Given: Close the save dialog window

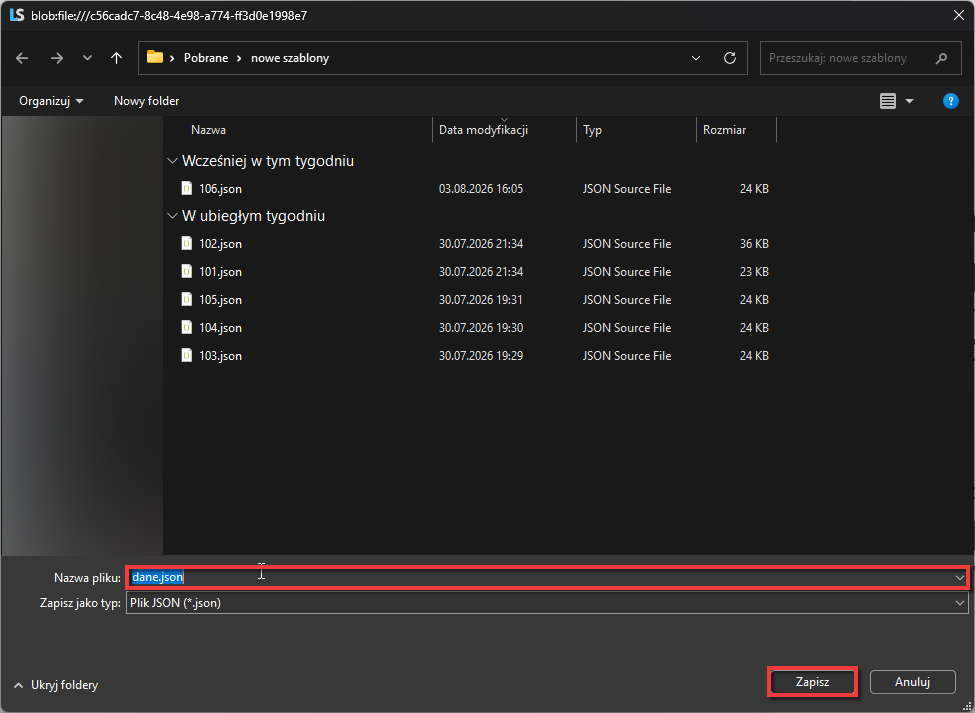Looking at the screenshot, I should [959, 15].
